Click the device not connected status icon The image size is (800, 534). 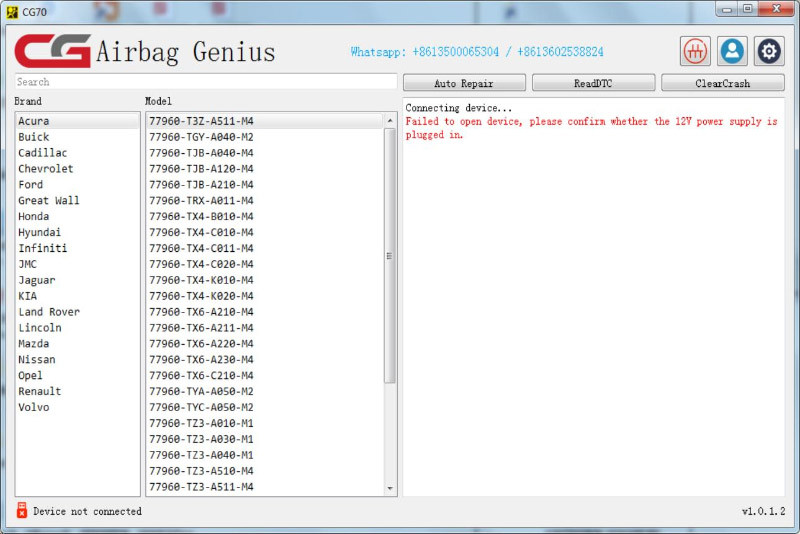pos(21,510)
